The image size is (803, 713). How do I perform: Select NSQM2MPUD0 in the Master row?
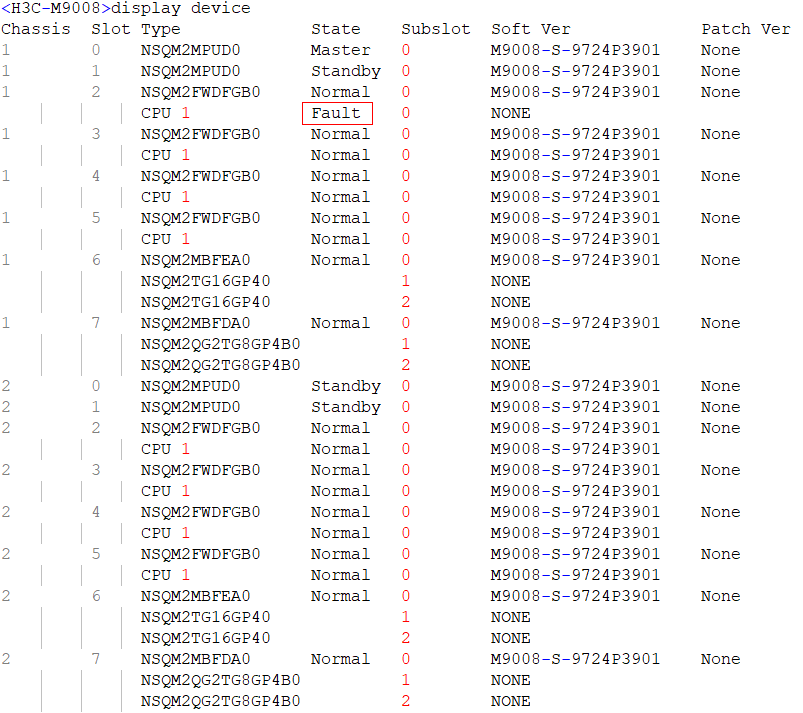click(x=191, y=50)
